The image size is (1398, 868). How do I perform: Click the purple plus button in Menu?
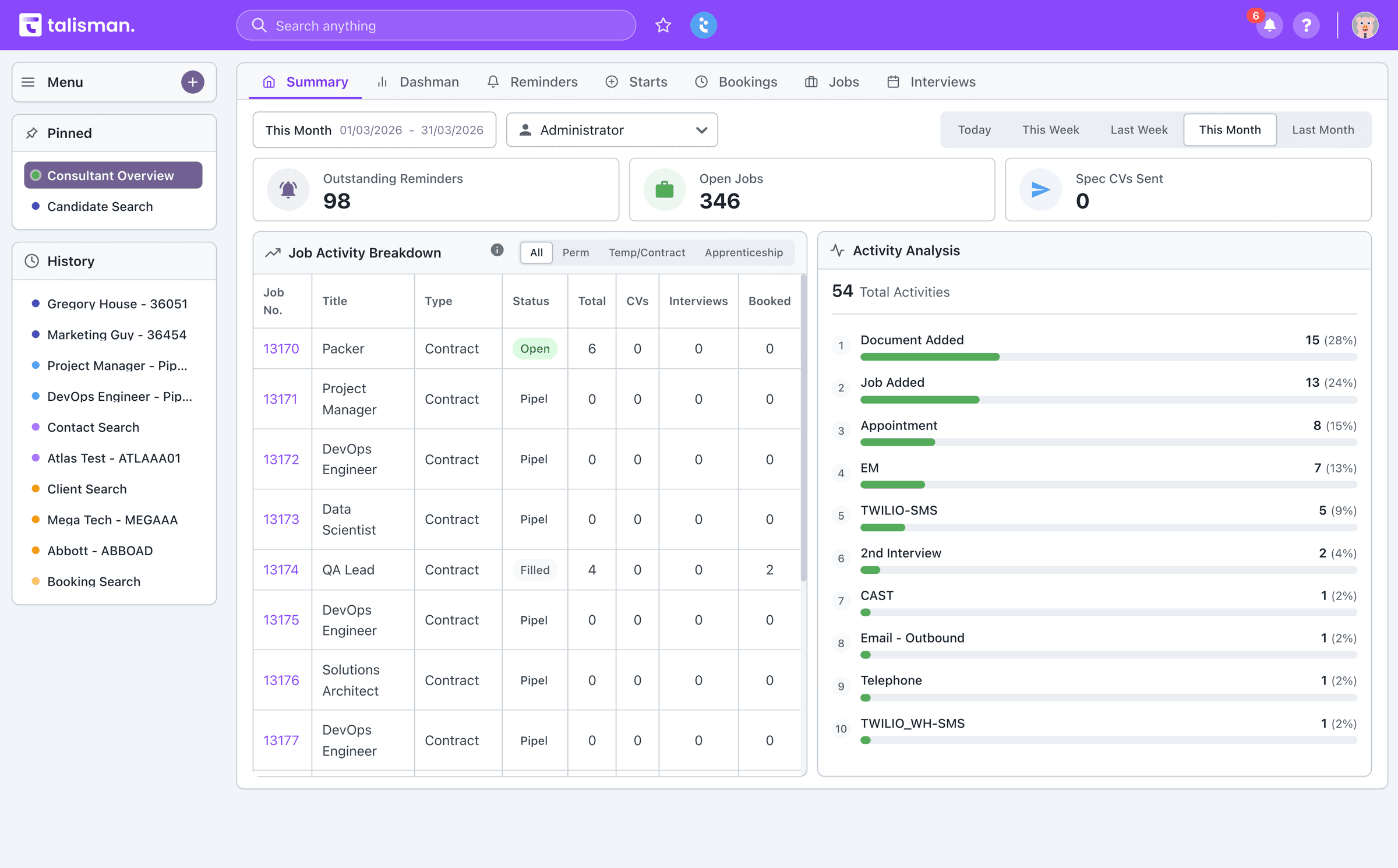pyautogui.click(x=193, y=82)
